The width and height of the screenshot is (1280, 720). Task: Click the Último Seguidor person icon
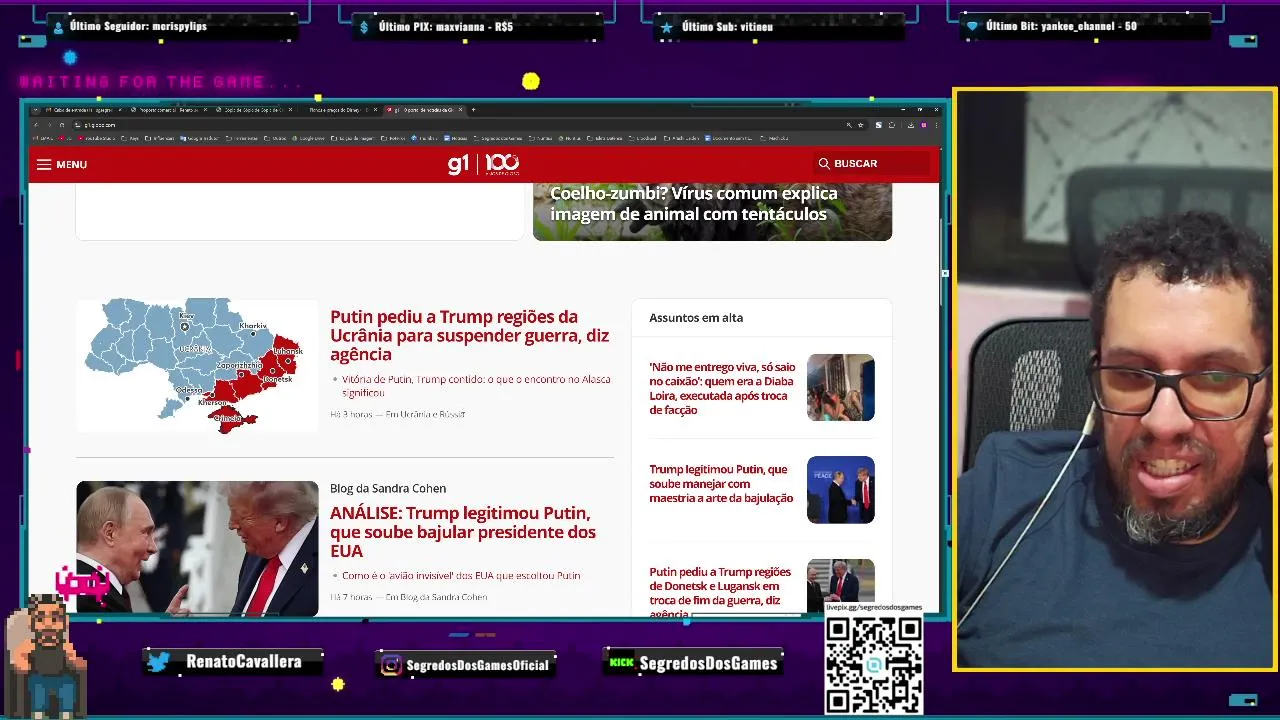[x=58, y=27]
